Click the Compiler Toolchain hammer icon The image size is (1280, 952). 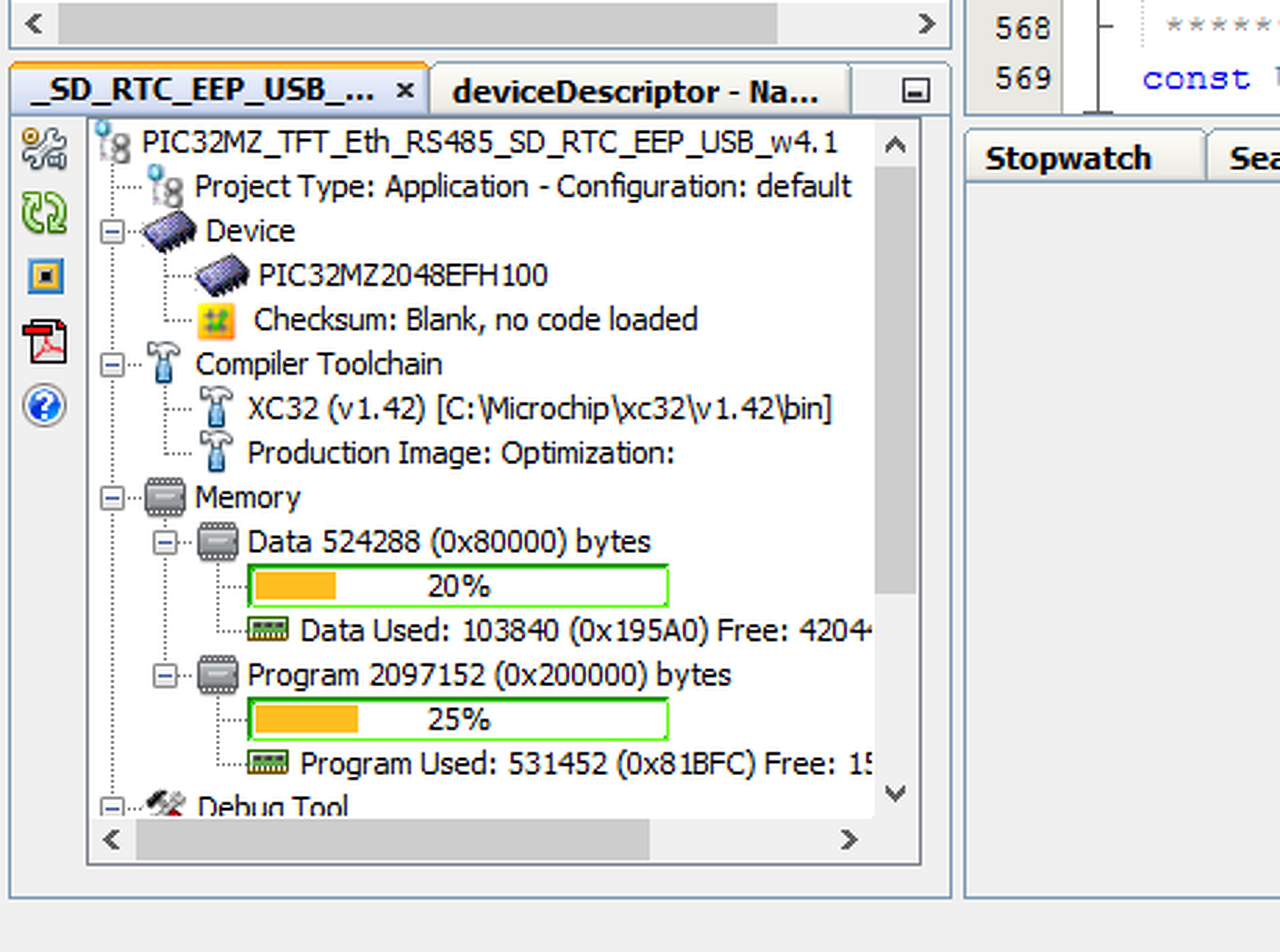tap(163, 364)
